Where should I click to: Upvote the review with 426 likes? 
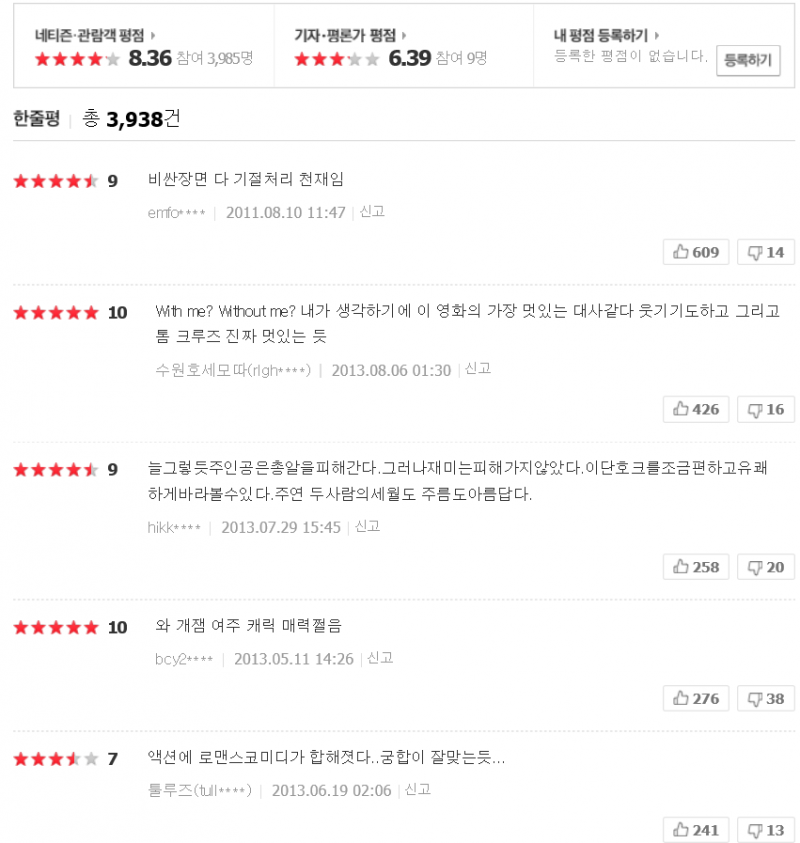[696, 409]
